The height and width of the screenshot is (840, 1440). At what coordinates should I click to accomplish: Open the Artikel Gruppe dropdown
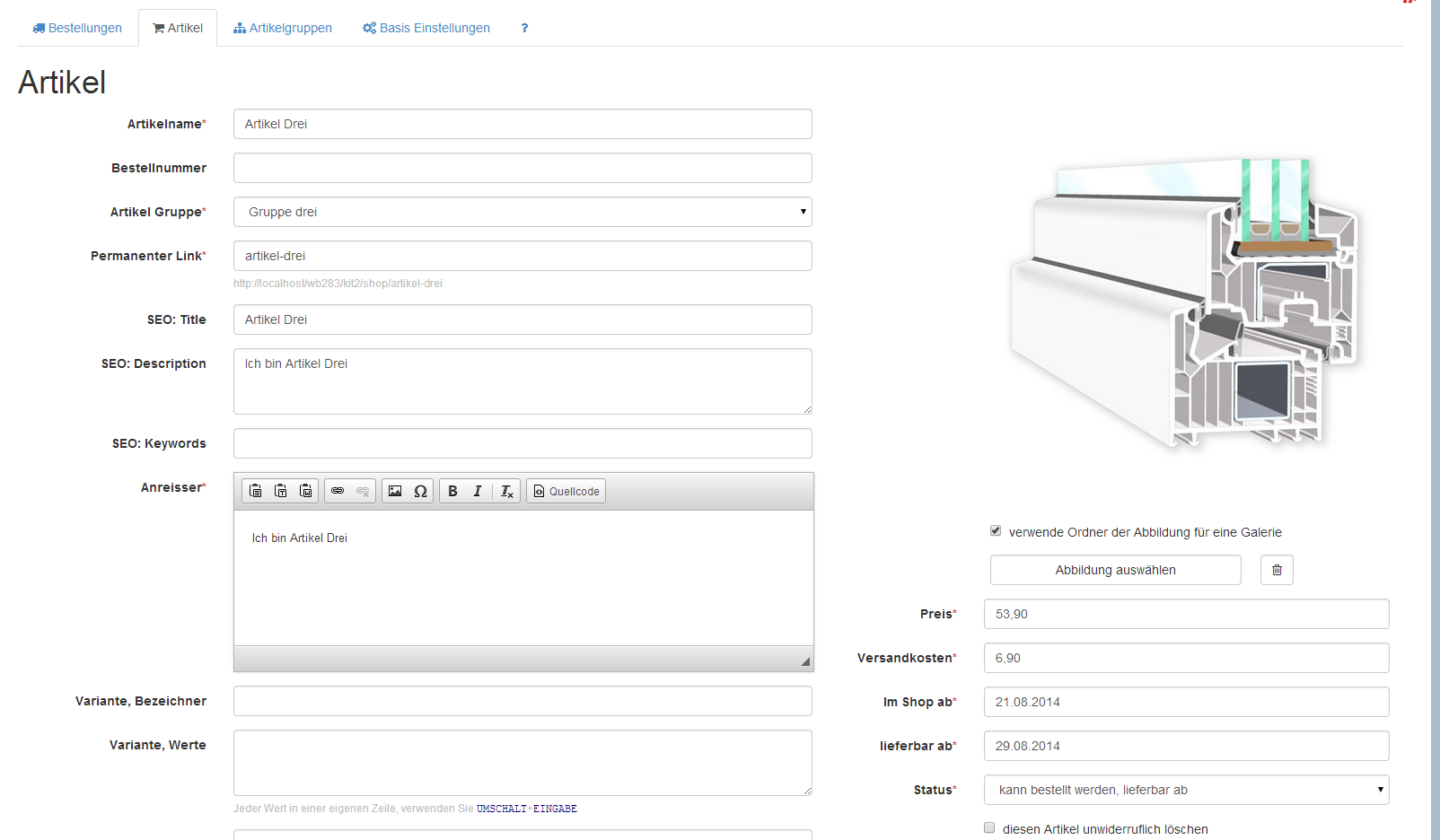tap(522, 212)
